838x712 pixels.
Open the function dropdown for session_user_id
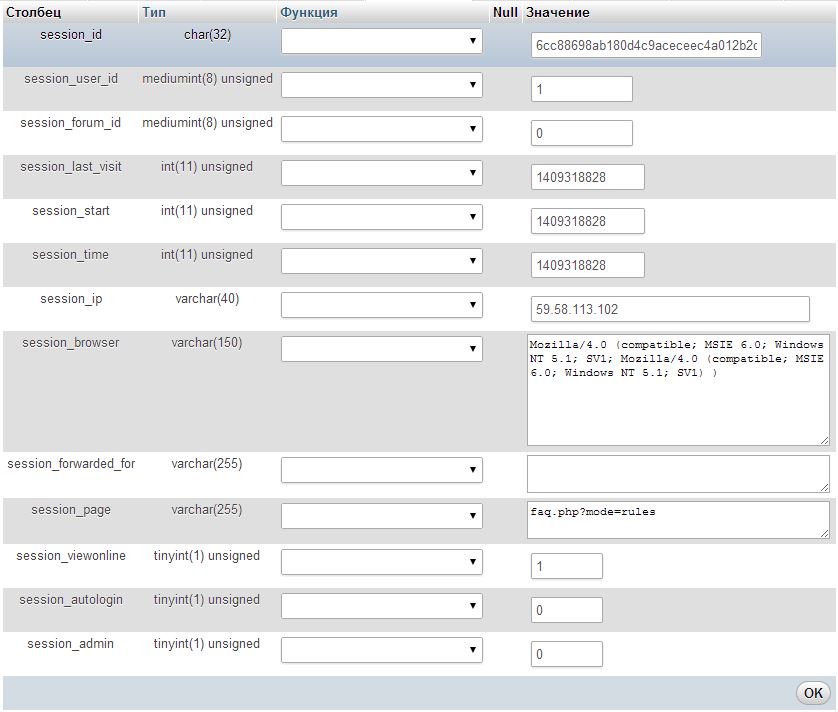(x=381, y=85)
